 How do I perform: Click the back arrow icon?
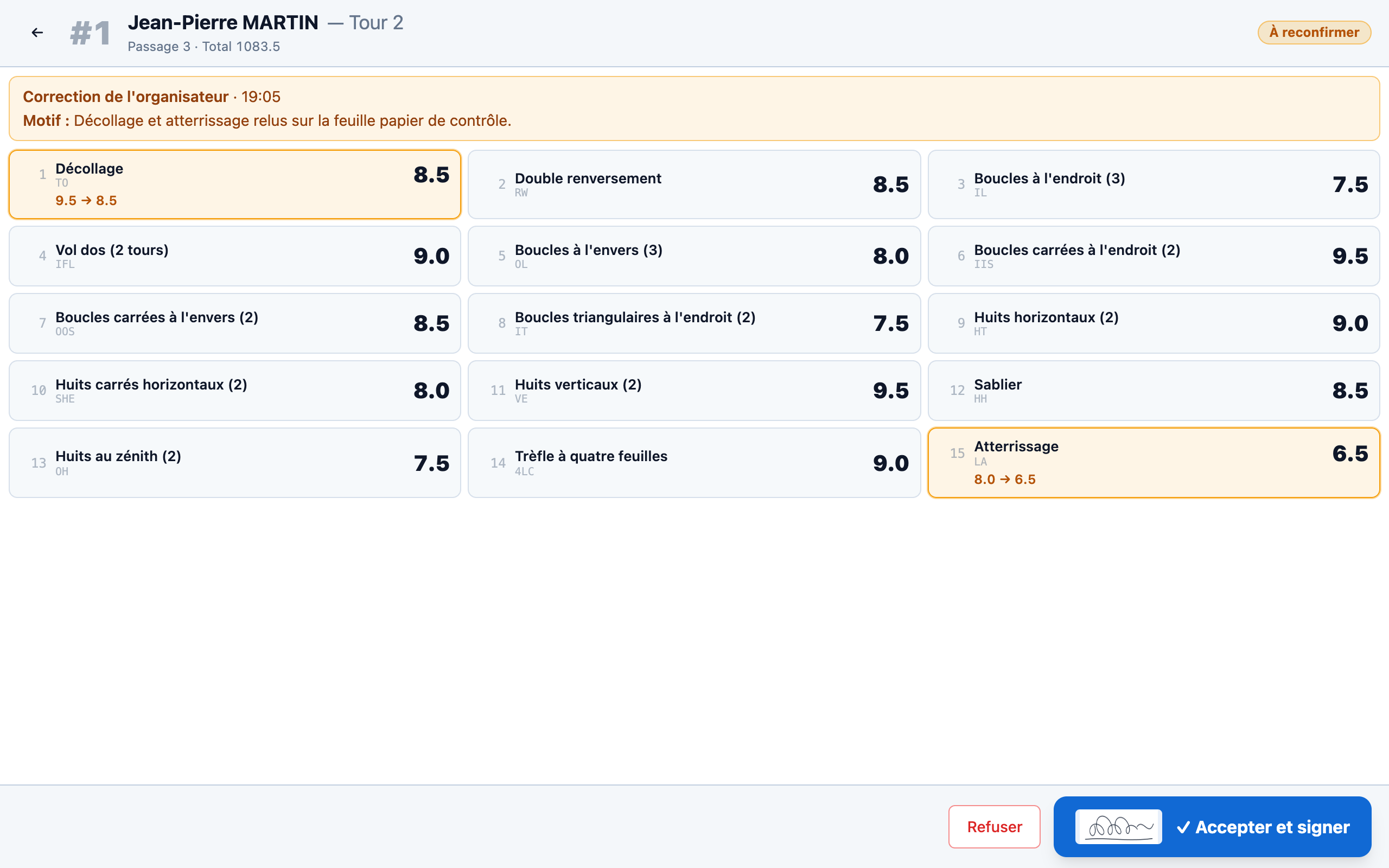click(37, 33)
